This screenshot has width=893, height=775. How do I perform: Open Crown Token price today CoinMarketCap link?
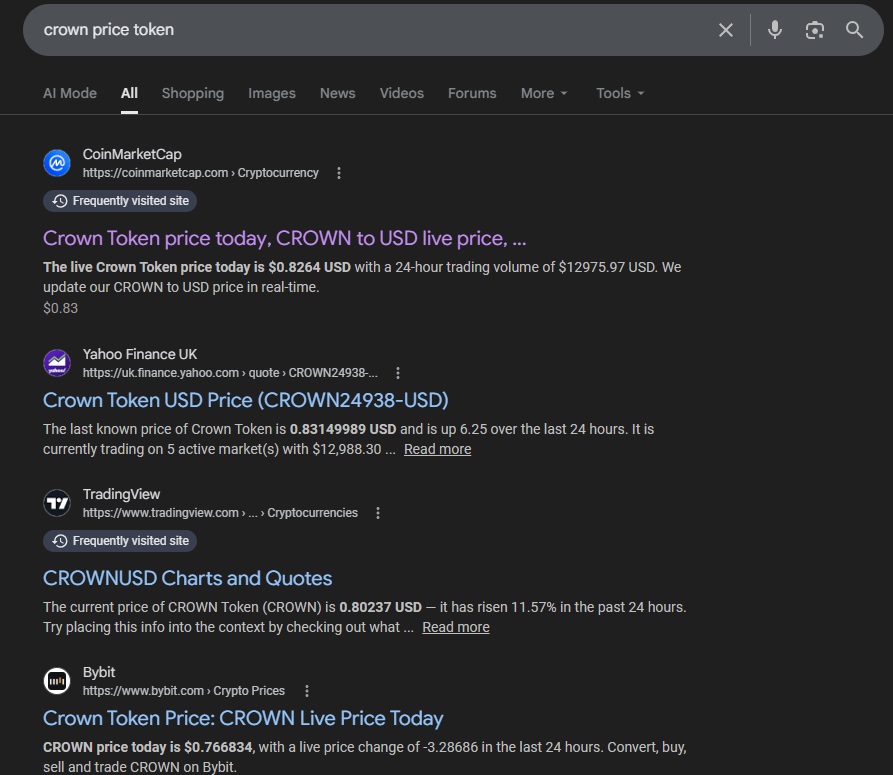(285, 239)
